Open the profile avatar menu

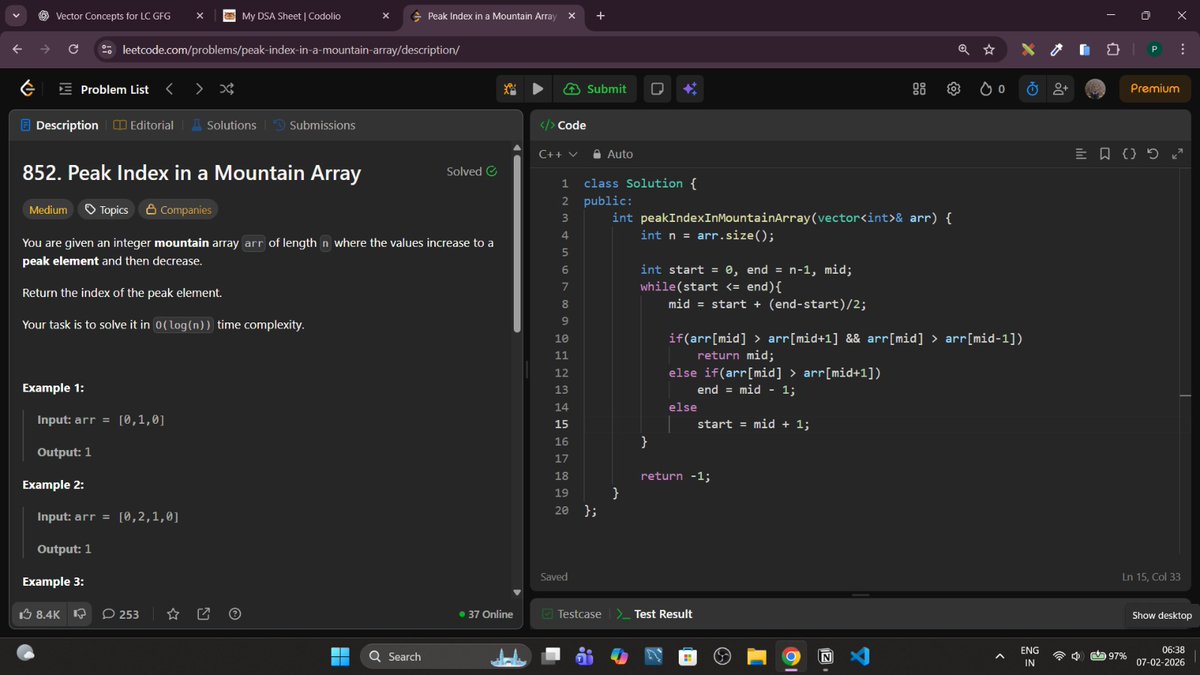(x=1095, y=89)
